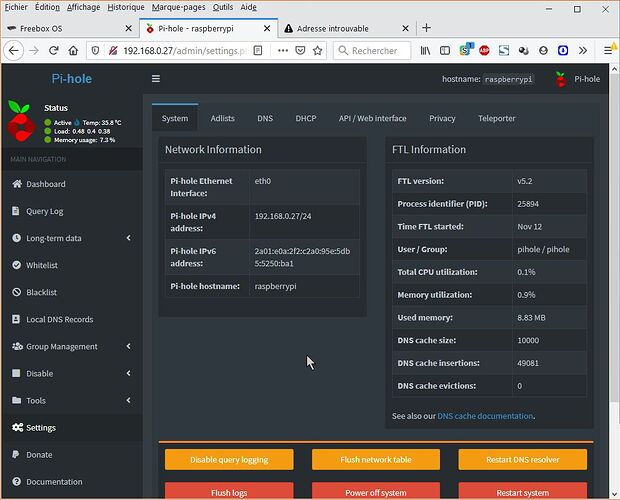Select the System tab

[175, 118]
